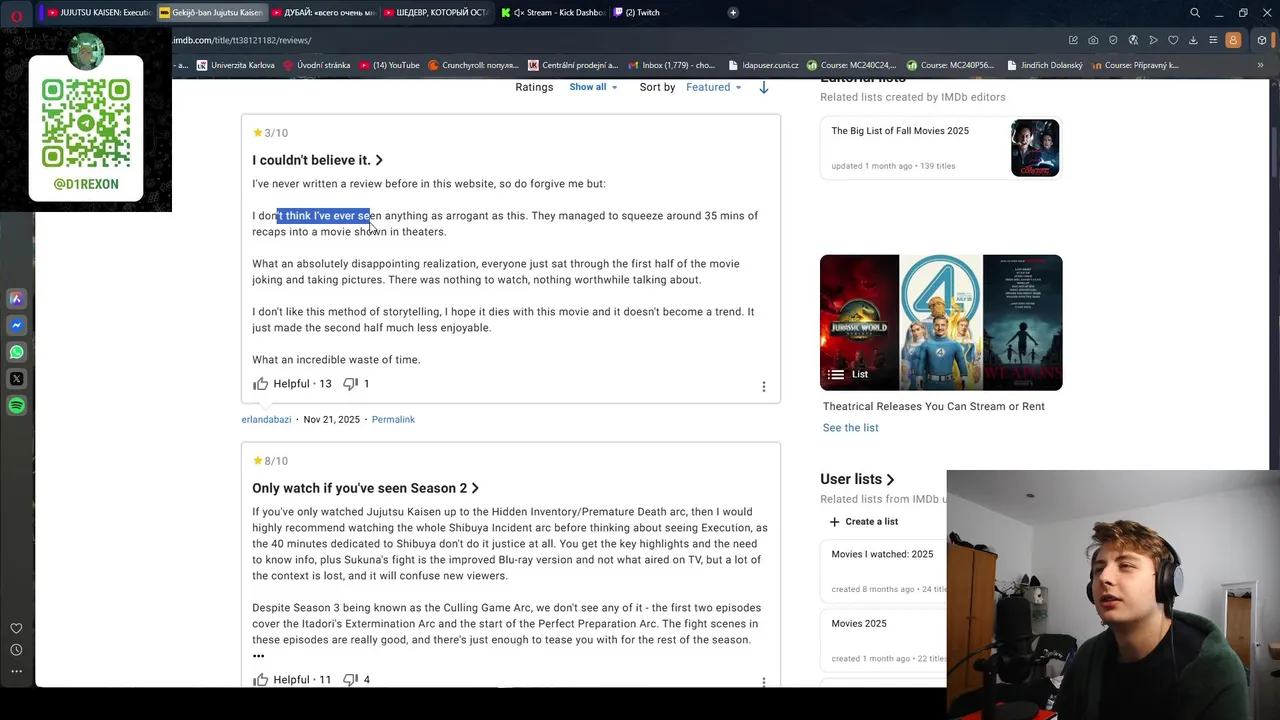Viewport: 1280px width, 720px height.
Task: Open sidebar three-dots setup menu
Action: (16, 671)
